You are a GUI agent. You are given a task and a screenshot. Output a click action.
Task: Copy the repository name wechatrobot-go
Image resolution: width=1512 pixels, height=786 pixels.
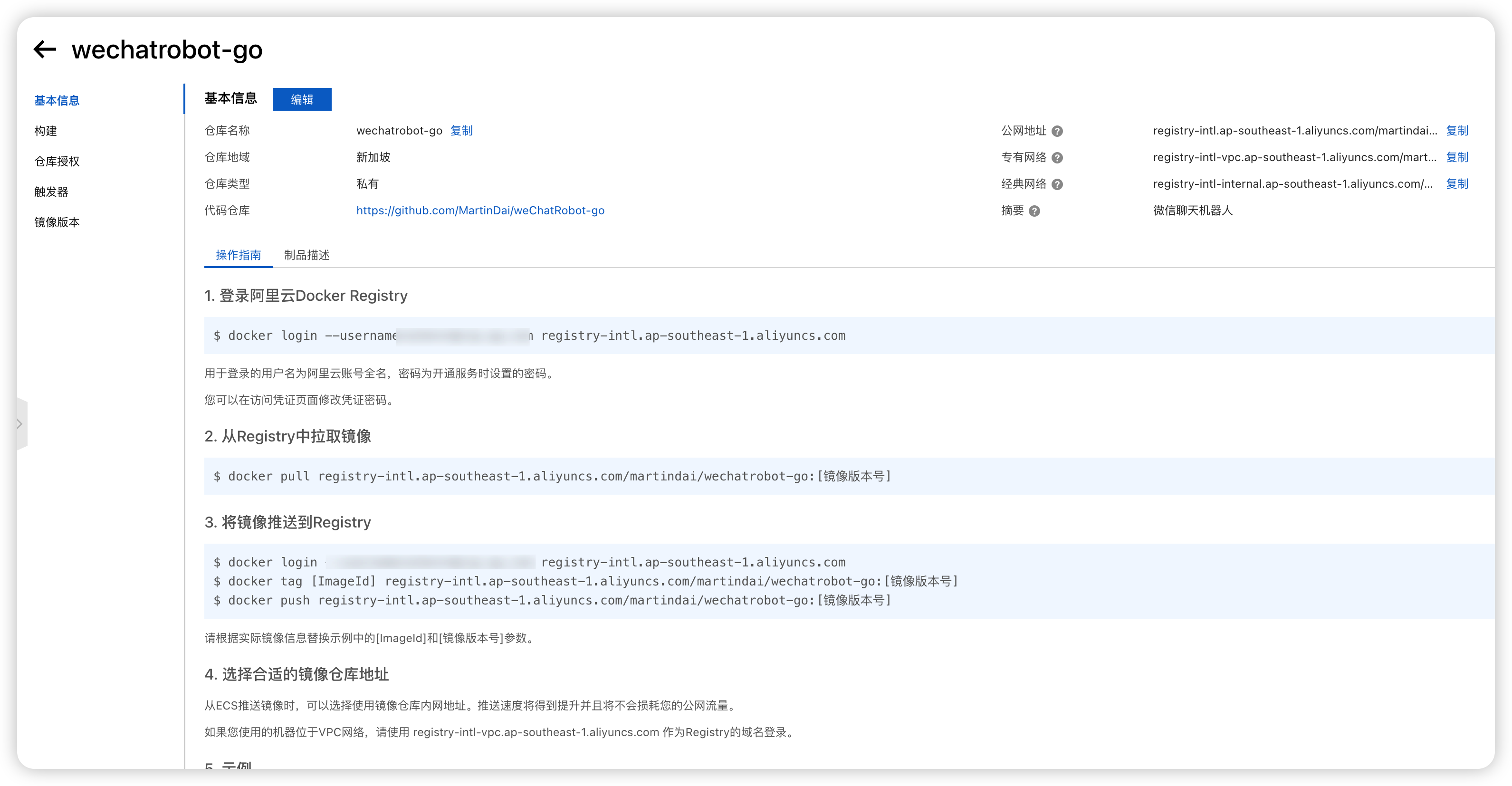(x=461, y=131)
